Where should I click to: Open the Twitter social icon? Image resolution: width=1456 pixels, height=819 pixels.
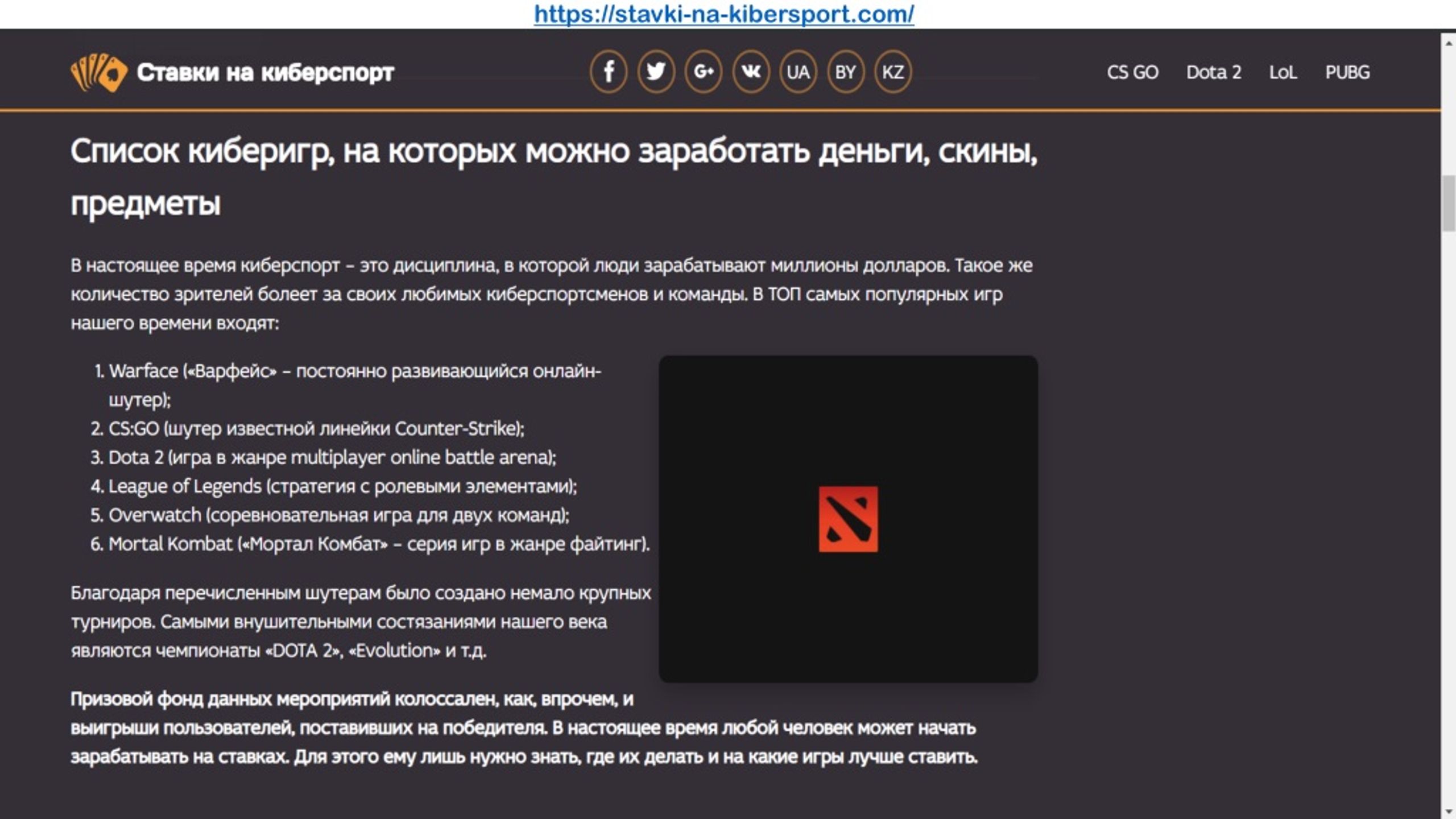point(656,72)
